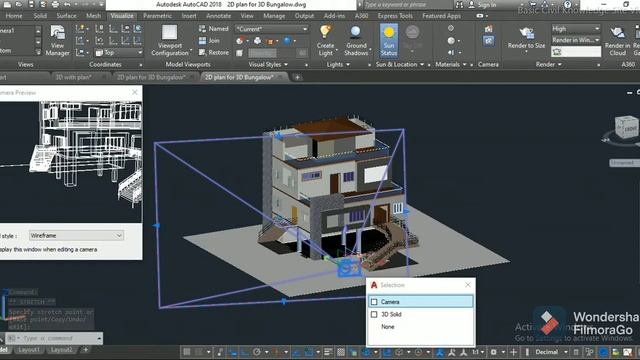Open the *Current* visual style dropdown
640x360 pixels.
pyautogui.click(x=271, y=29)
